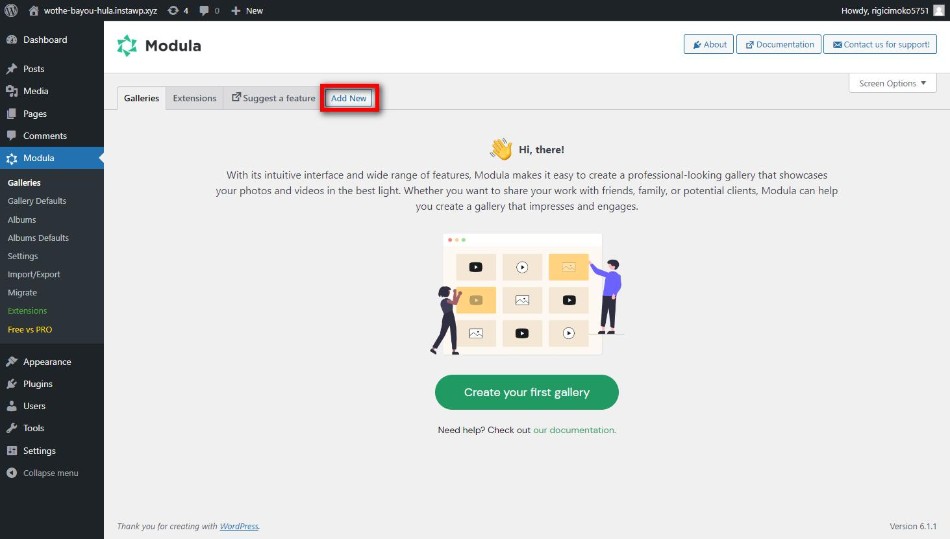Image resolution: width=950 pixels, height=539 pixels.
Task: Click the WordPress logo in admin bar
Action: coord(12,10)
